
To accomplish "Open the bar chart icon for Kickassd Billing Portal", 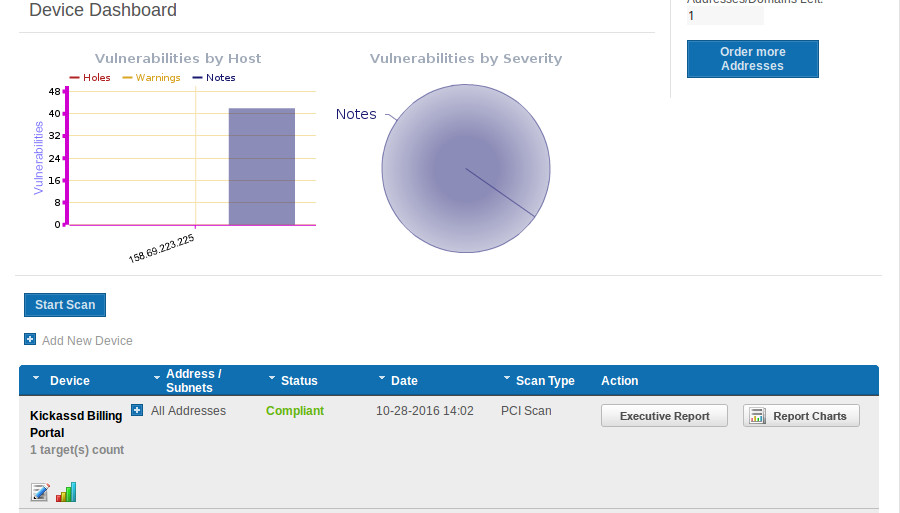I will click(x=66, y=492).
